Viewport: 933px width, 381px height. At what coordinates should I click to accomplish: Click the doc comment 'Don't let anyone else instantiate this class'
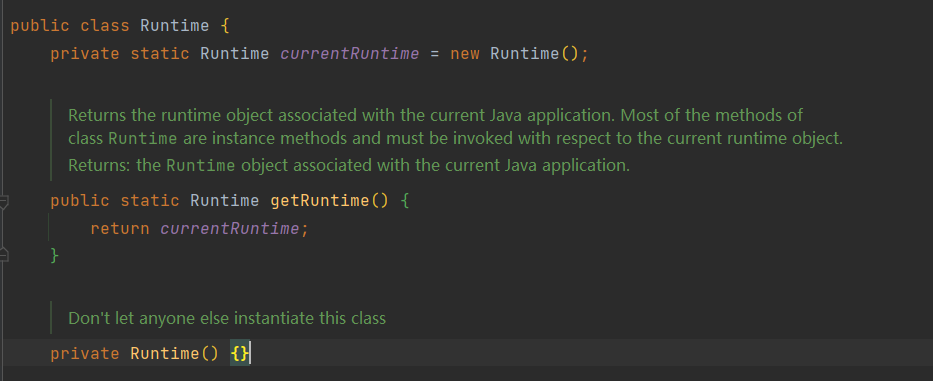click(x=227, y=318)
